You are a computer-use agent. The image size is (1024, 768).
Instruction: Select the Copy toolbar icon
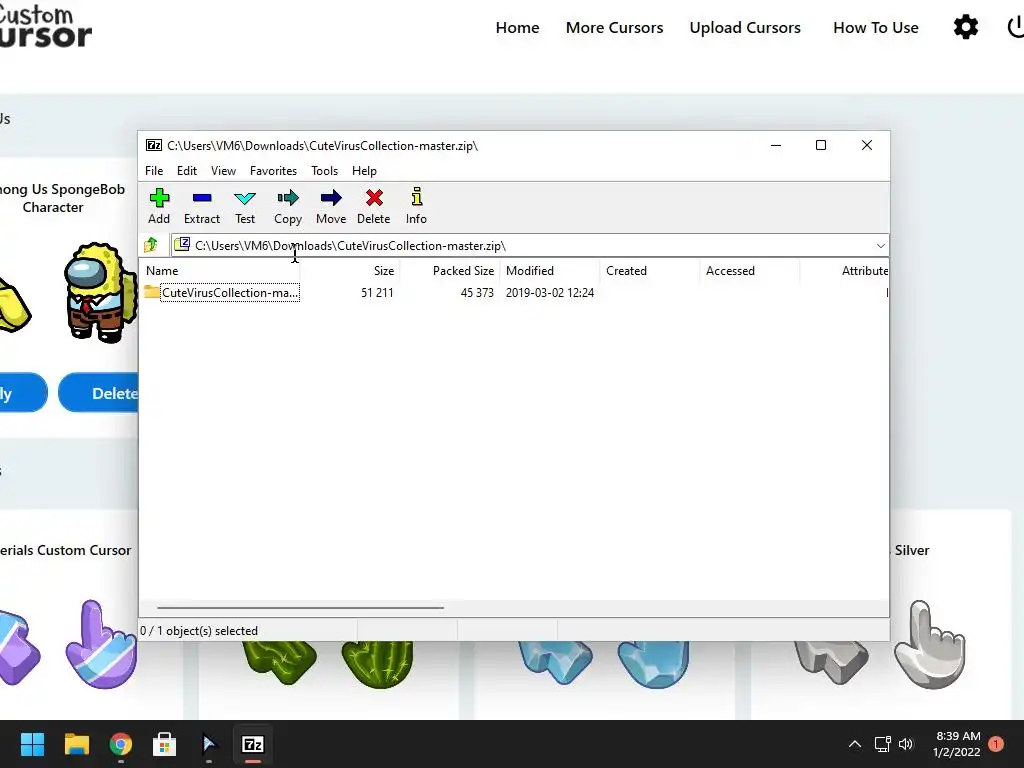[x=287, y=198]
